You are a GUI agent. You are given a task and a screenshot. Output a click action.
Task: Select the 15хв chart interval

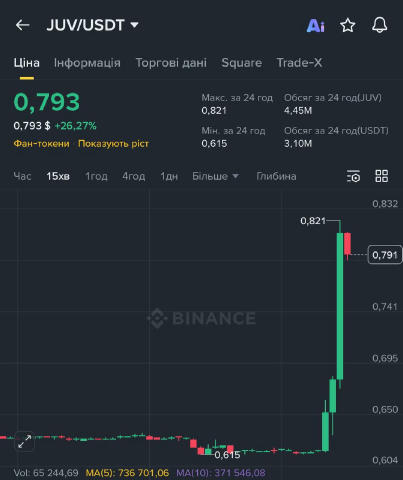click(x=58, y=176)
